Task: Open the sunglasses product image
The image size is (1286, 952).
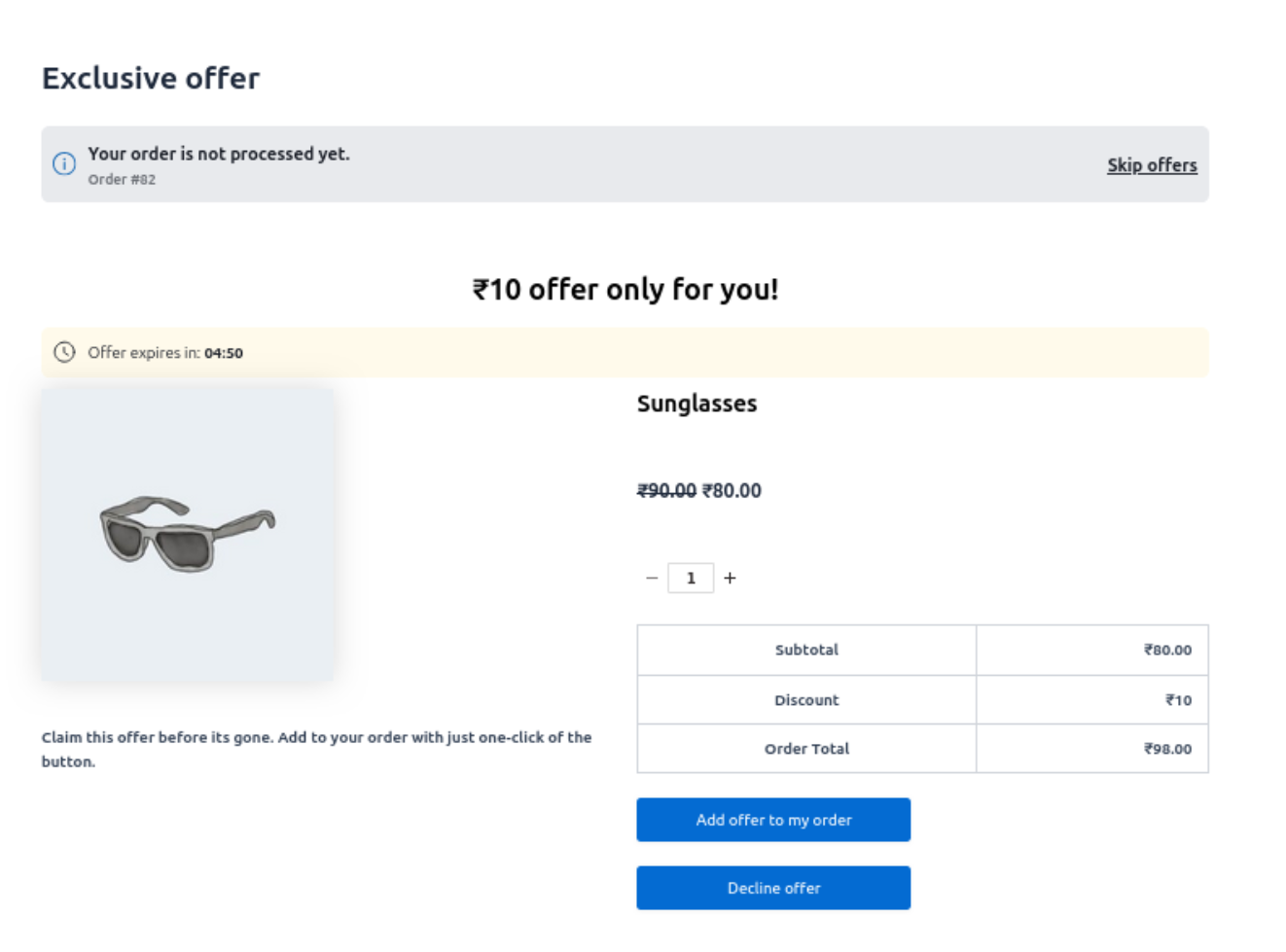Action: [188, 534]
